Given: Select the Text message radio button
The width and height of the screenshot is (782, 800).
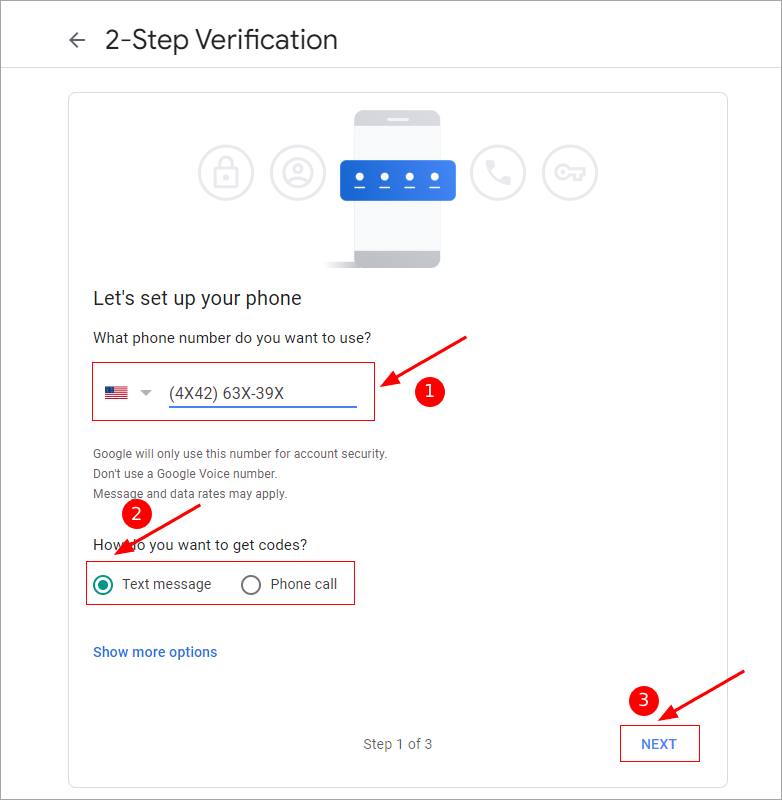Looking at the screenshot, I should click(x=103, y=585).
